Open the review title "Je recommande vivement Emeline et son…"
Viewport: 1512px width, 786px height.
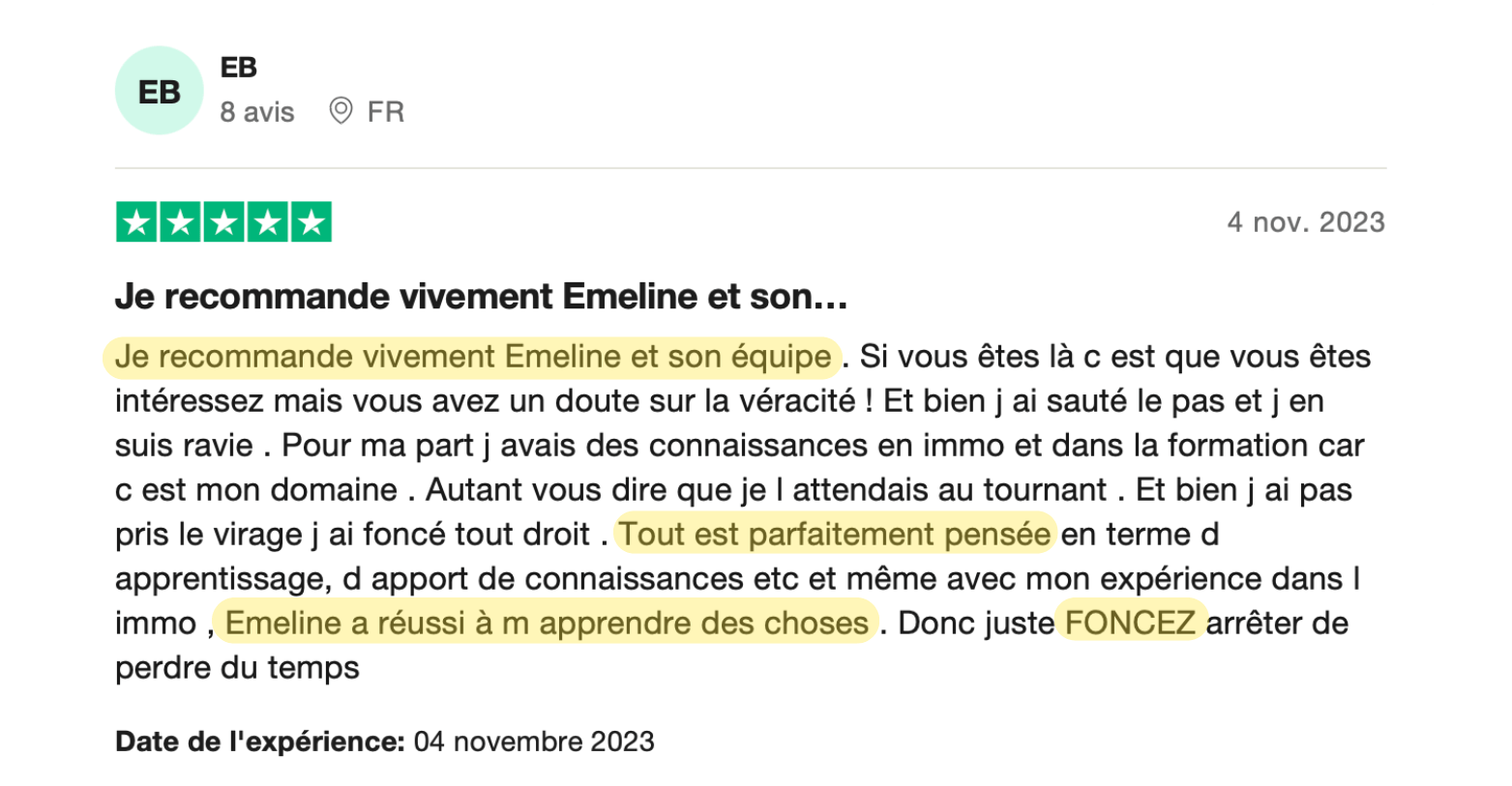481,296
